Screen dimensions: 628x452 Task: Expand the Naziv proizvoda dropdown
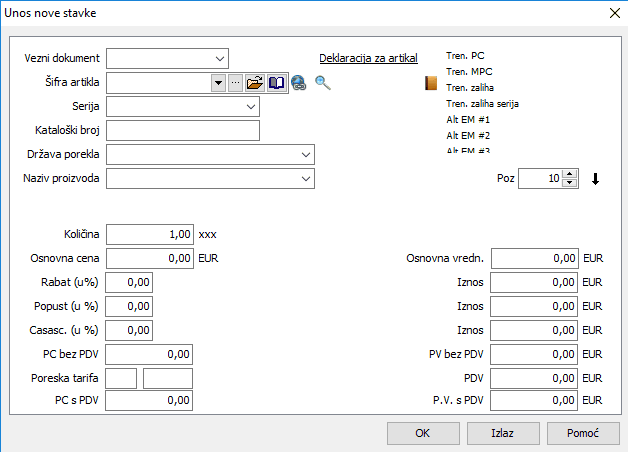(305, 179)
